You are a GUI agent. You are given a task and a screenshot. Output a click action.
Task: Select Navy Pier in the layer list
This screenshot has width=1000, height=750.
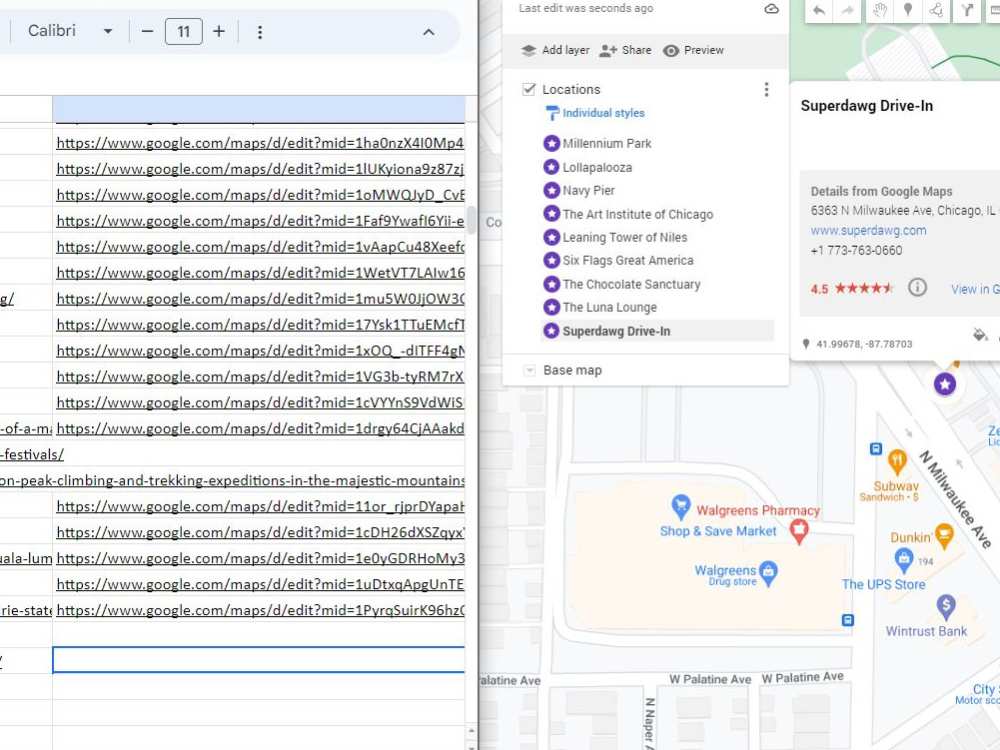(x=589, y=190)
